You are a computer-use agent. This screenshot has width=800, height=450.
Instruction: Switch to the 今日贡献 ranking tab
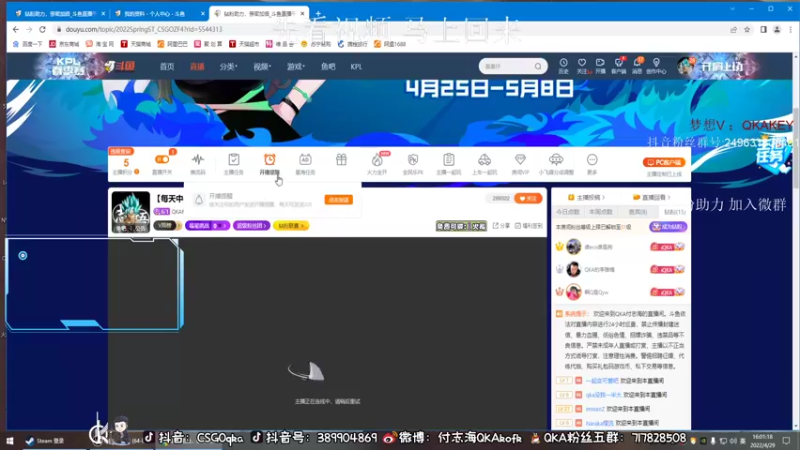point(567,212)
